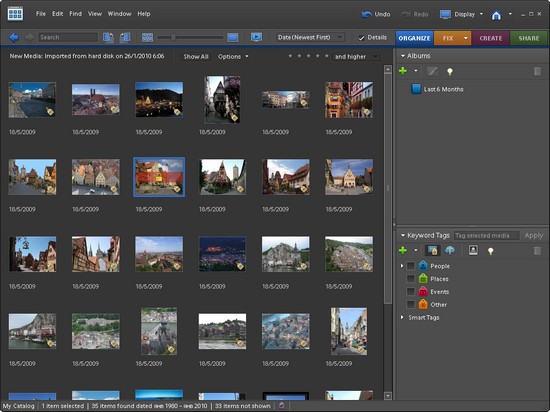The image size is (550, 412).
Task: Expand the Smart Tags category
Action: [402, 317]
